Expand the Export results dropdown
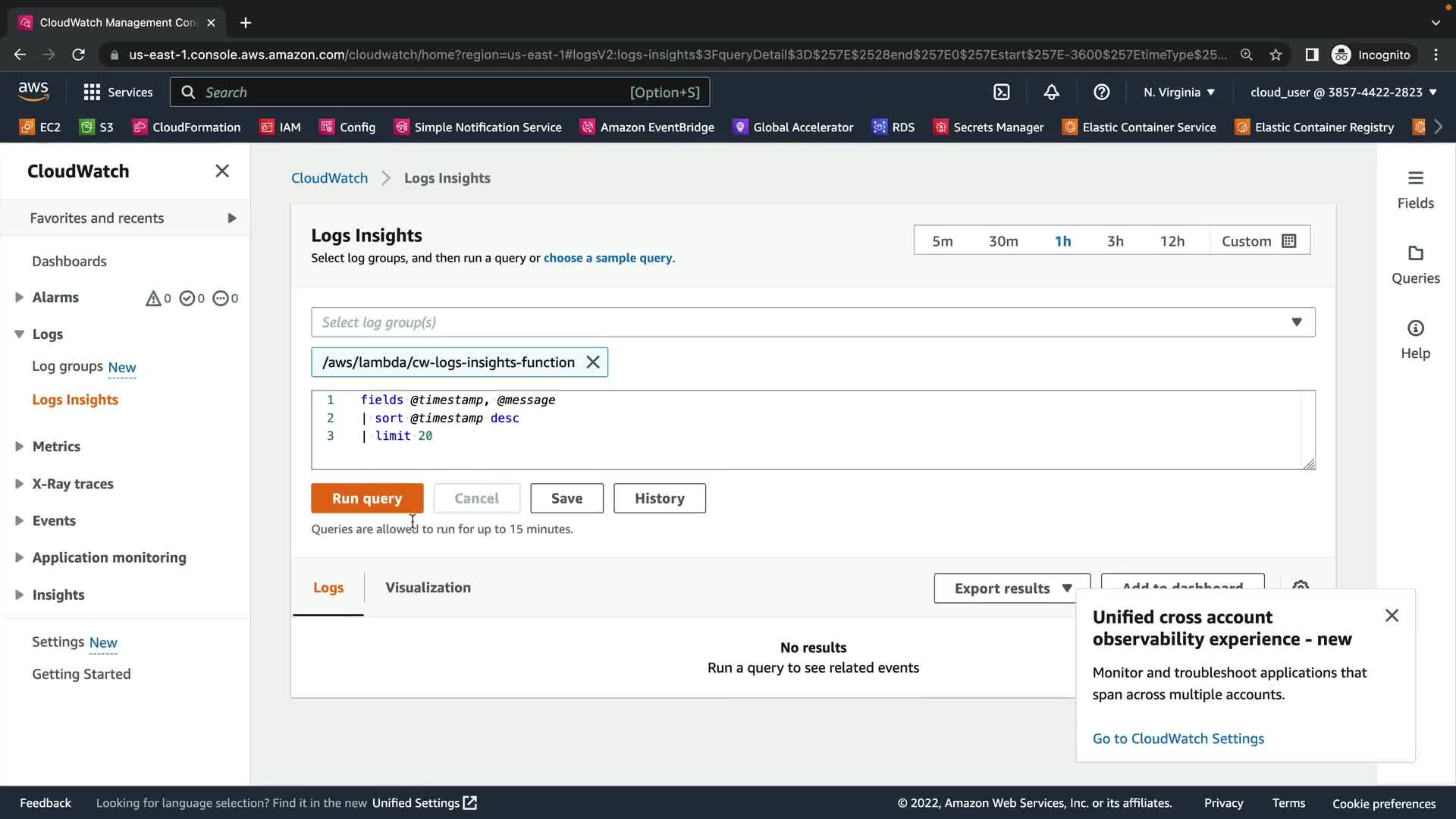 [1012, 588]
